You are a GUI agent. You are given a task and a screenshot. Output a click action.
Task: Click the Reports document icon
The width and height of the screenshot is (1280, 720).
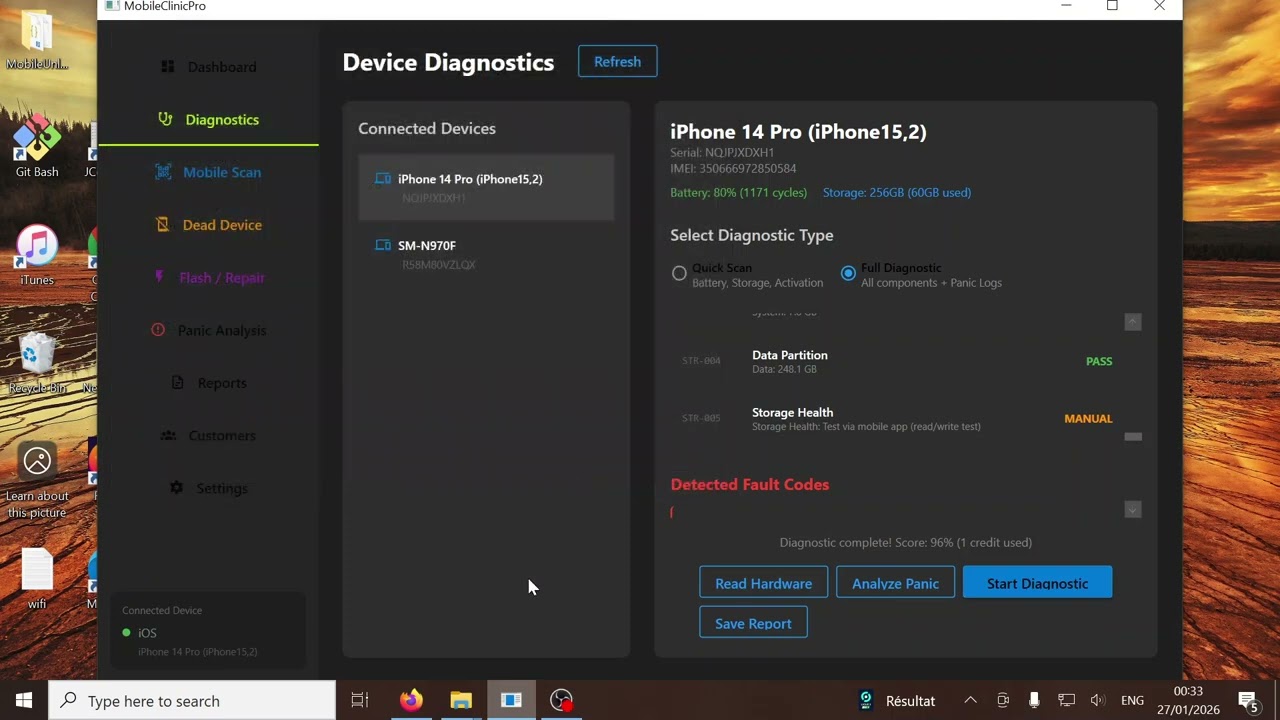(x=177, y=383)
